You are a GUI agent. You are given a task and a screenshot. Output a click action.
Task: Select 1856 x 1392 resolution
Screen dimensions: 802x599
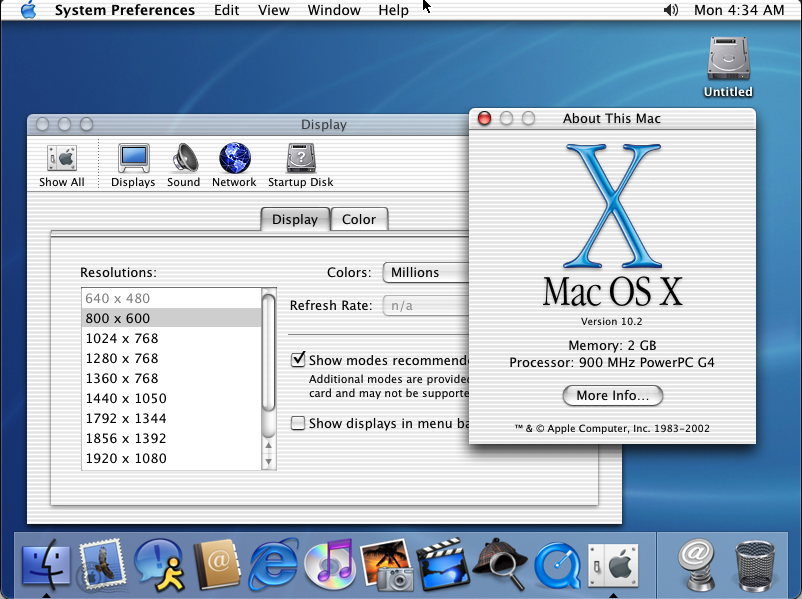171,438
